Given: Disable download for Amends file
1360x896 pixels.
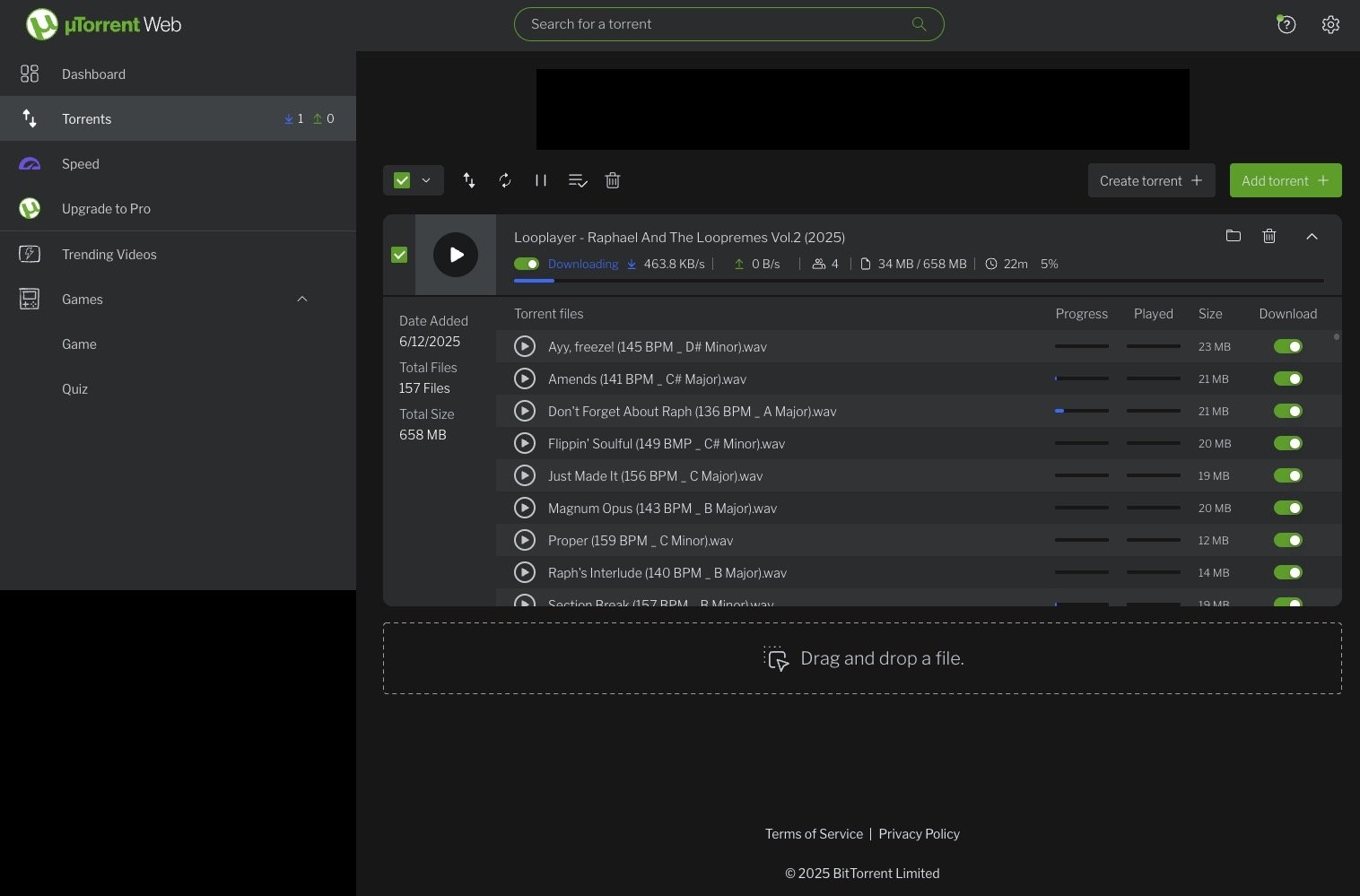Looking at the screenshot, I should pyautogui.click(x=1288, y=378).
